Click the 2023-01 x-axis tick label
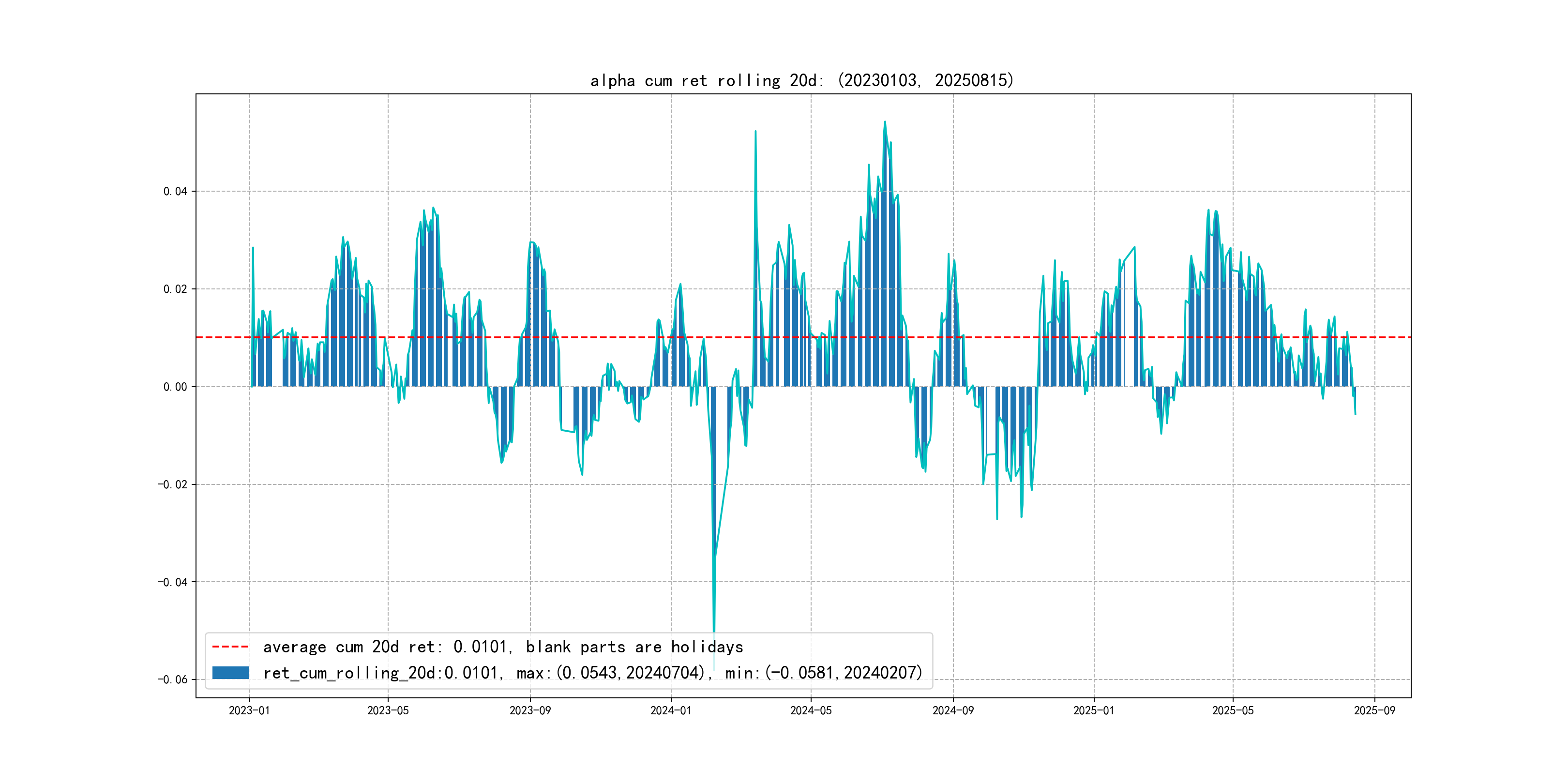The width and height of the screenshot is (1568, 784). [249, 711]
